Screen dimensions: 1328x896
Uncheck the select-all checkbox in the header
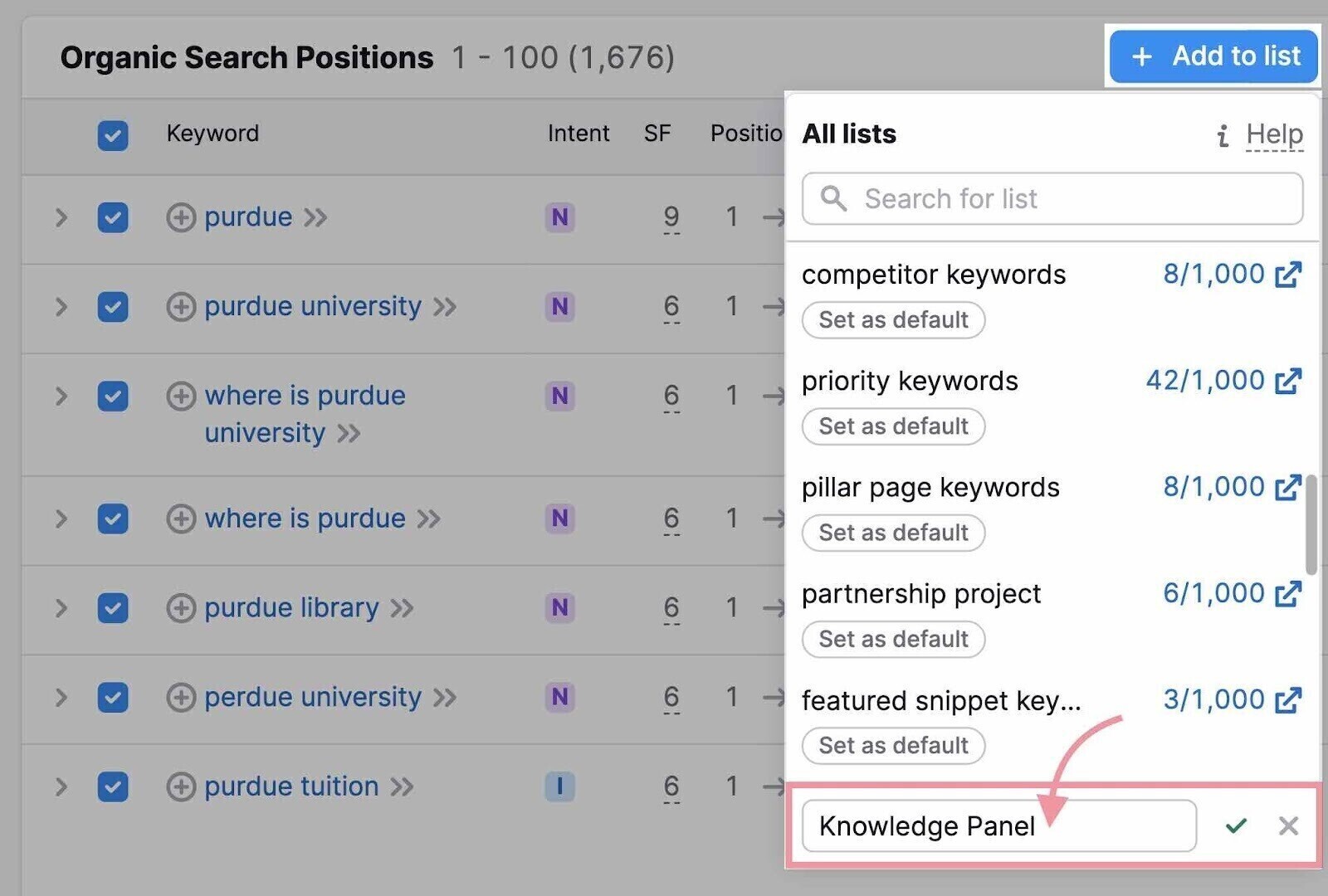pos(113,135)
